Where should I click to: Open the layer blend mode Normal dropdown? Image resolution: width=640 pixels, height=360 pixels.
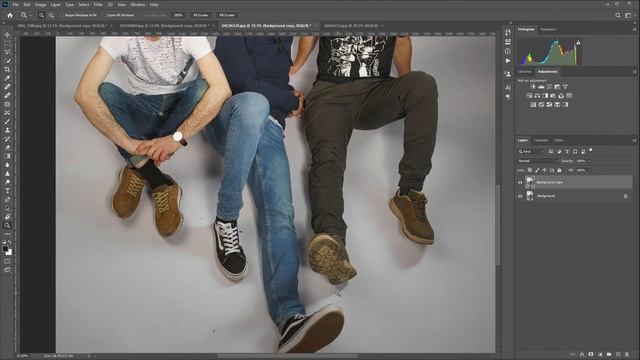[x=537, y=161]
